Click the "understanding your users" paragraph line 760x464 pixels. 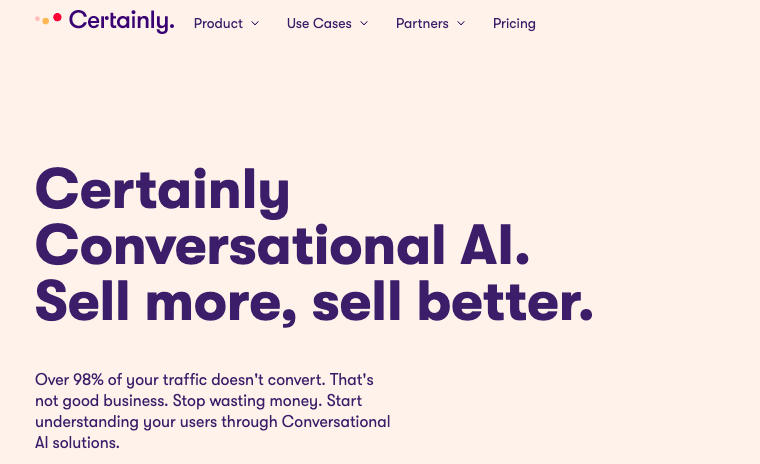coord(212,422)
